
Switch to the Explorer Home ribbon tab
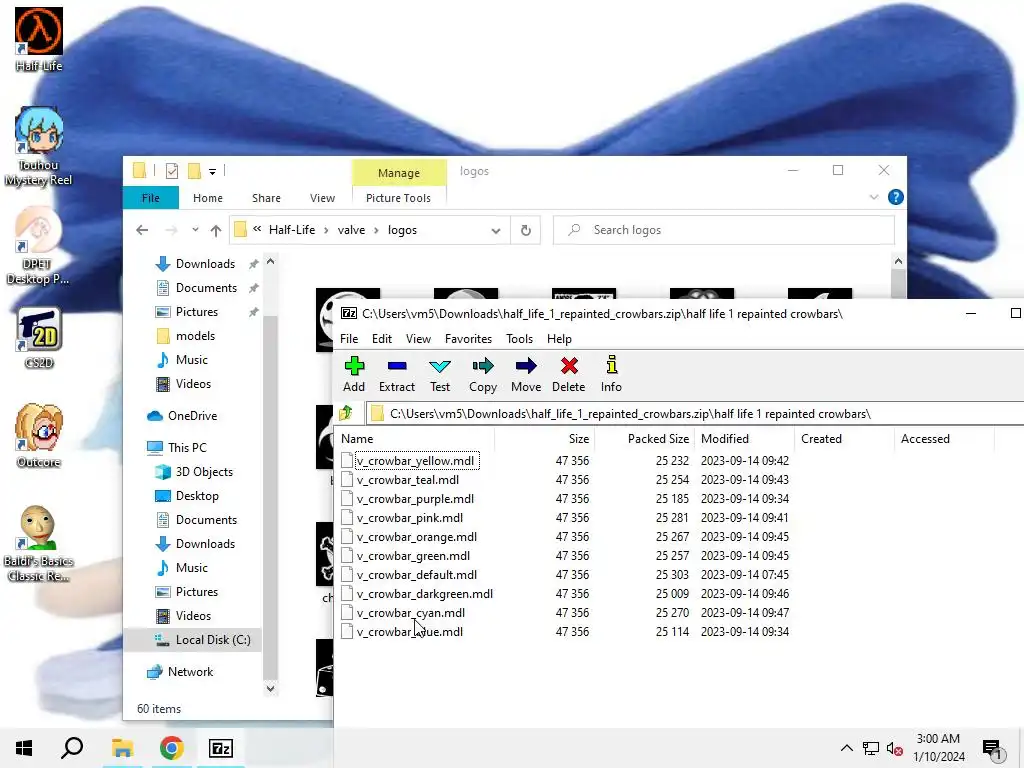pyautogui.click(x=208, y=198)
